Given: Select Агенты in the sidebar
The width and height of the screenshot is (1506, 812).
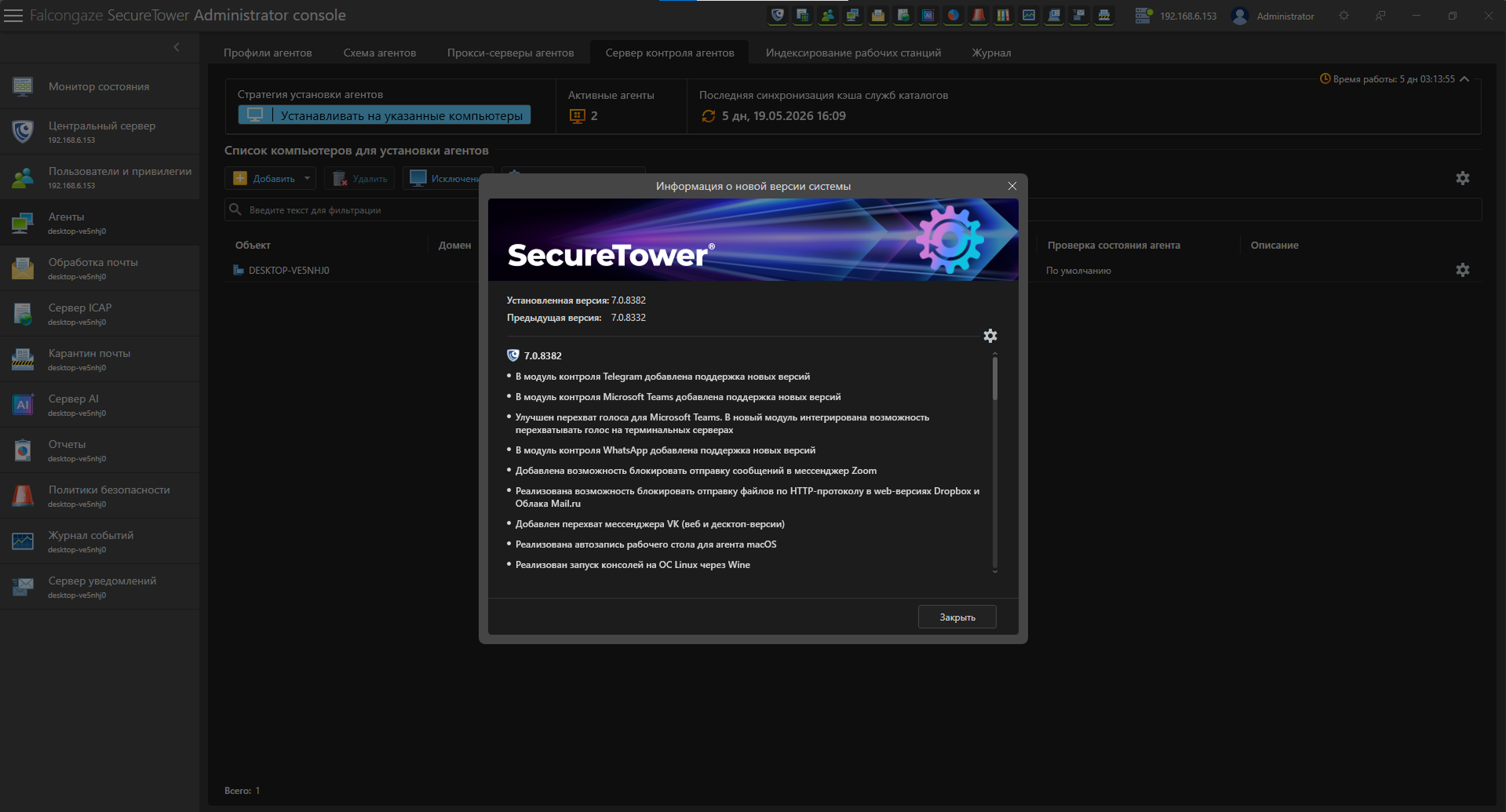Looking at the screenshot, I should point(100,223).
